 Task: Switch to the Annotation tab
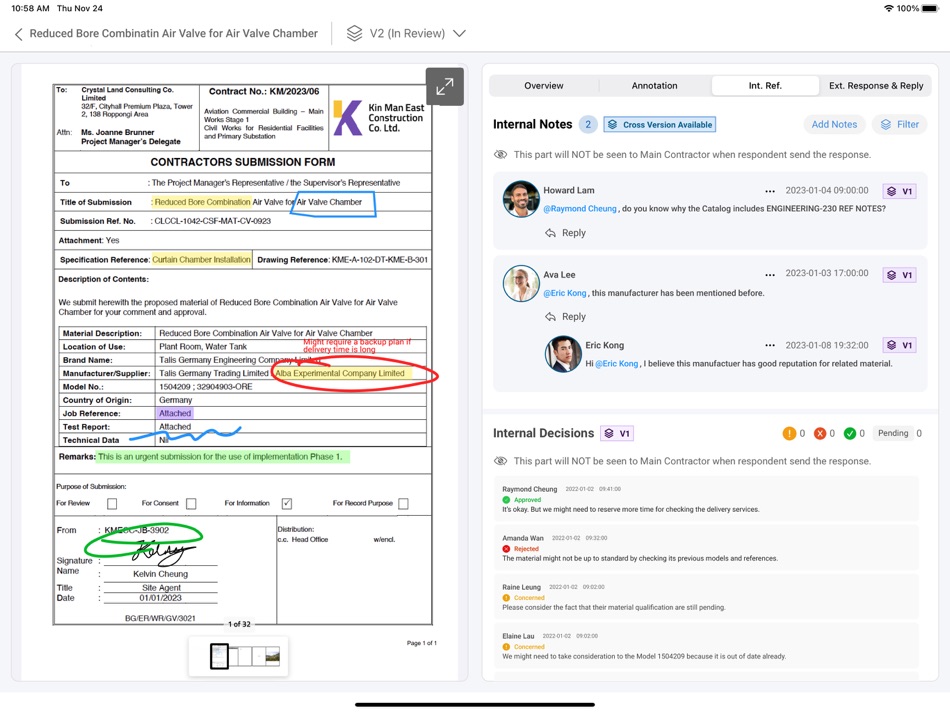[x=654, y=86]
